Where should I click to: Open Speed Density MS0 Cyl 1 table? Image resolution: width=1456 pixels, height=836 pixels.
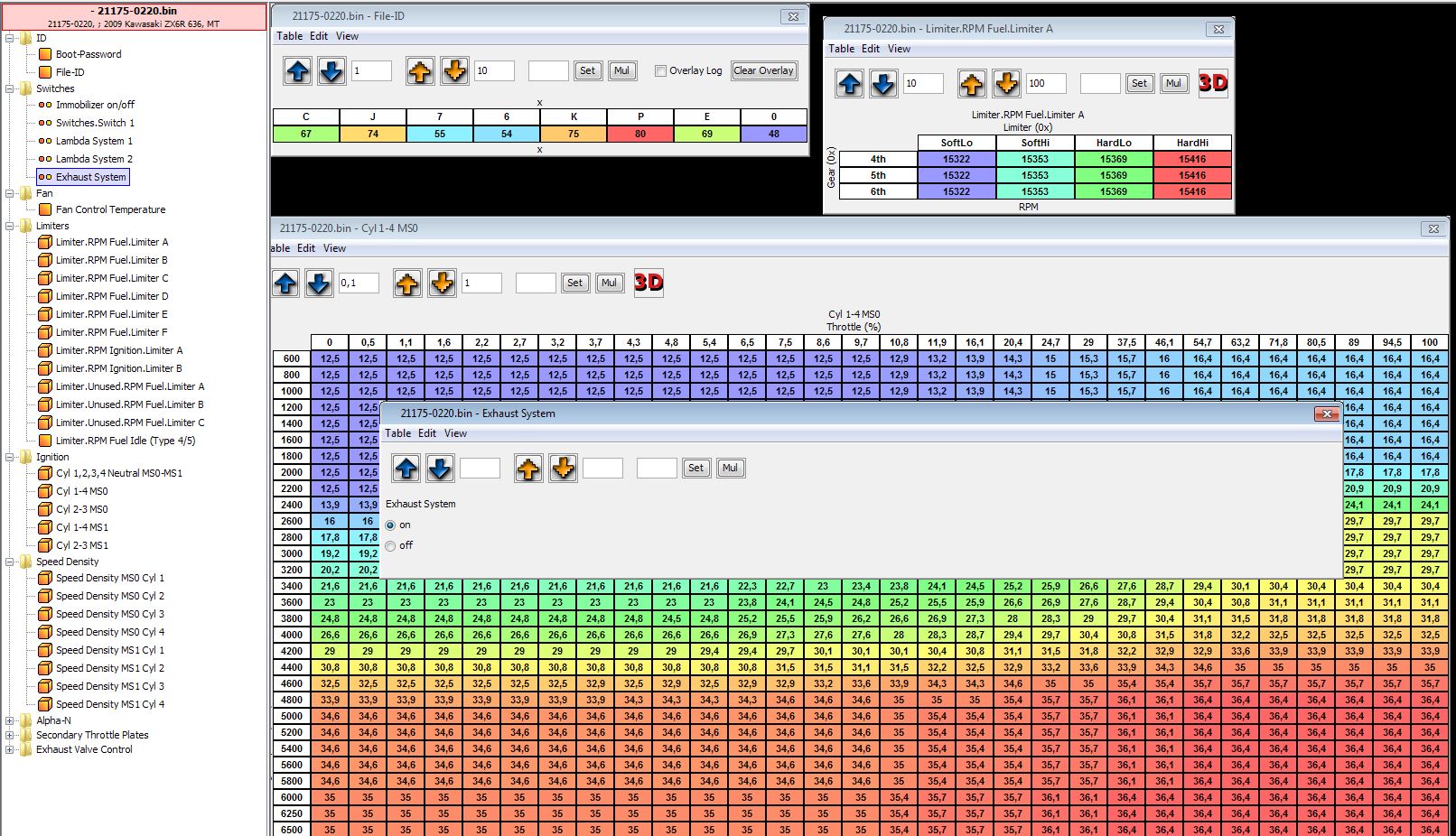pyautogui.click(x=109, y=578)
